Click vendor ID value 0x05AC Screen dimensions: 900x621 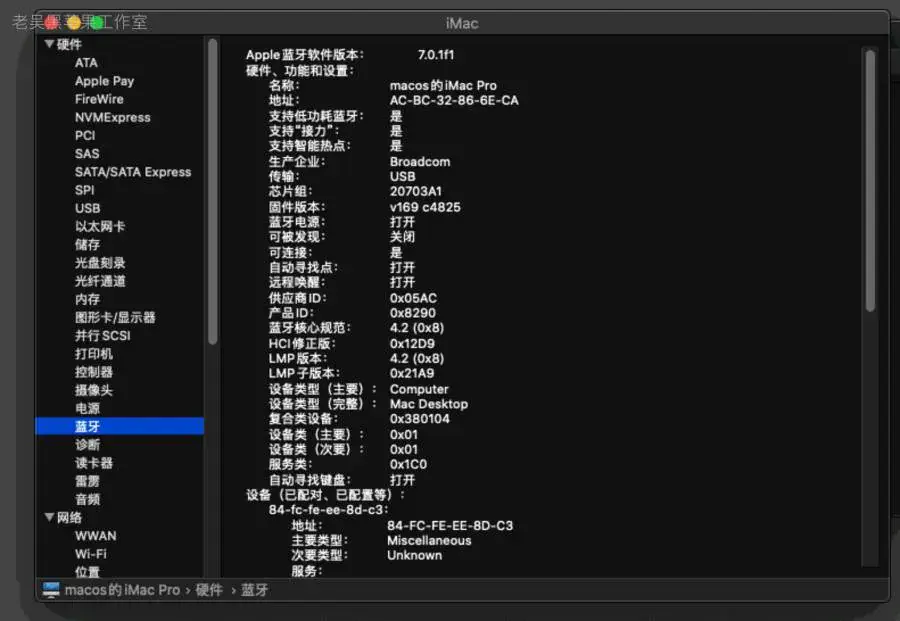pyautogui.click(x=413, y=298)
